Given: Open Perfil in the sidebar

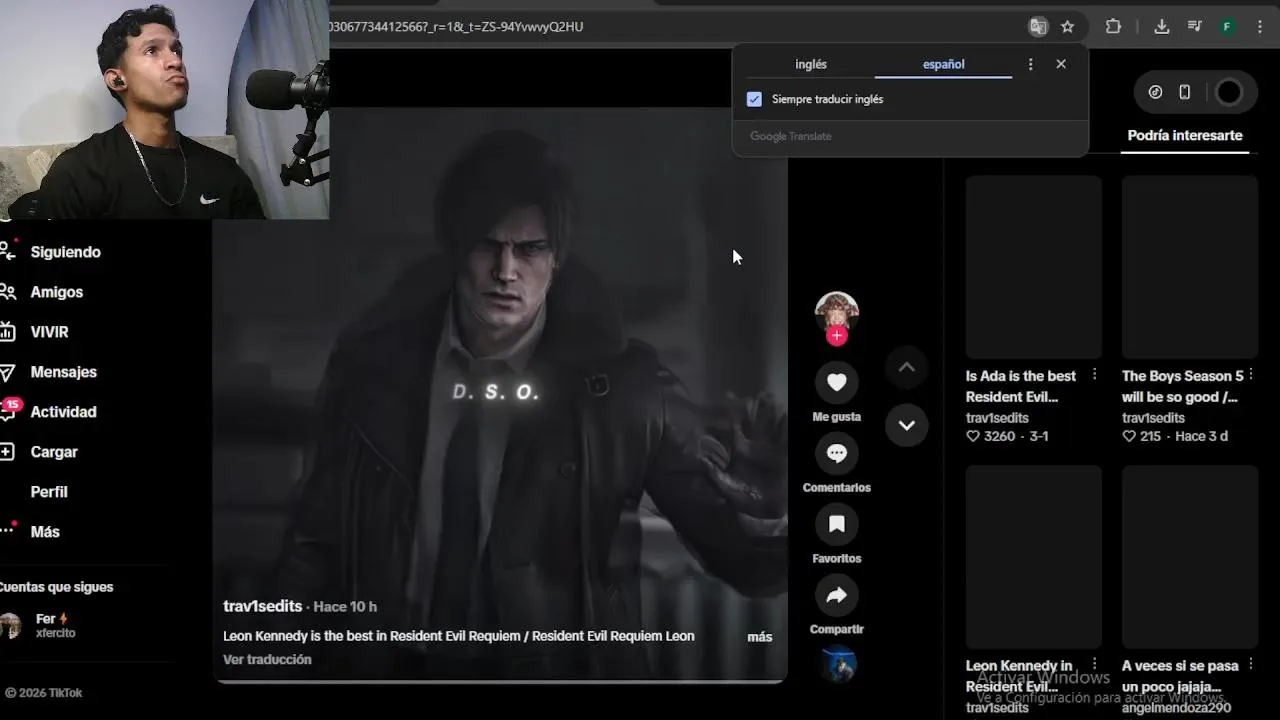Looking at the screenshot, I should pyautogui.click(x=49, y=492).
